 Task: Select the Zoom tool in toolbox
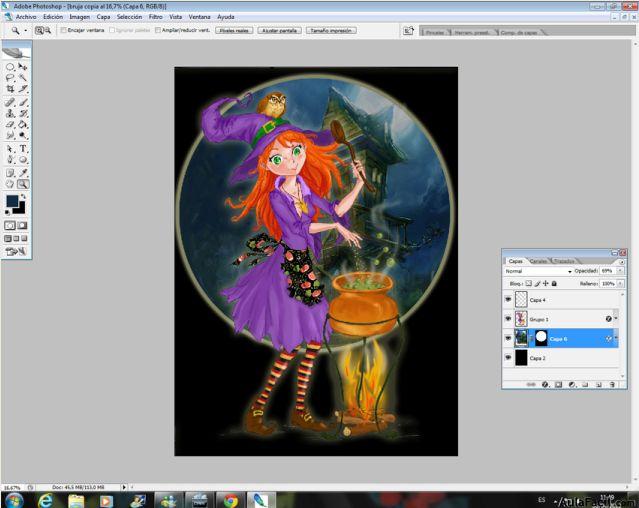(x=23, y=184)
